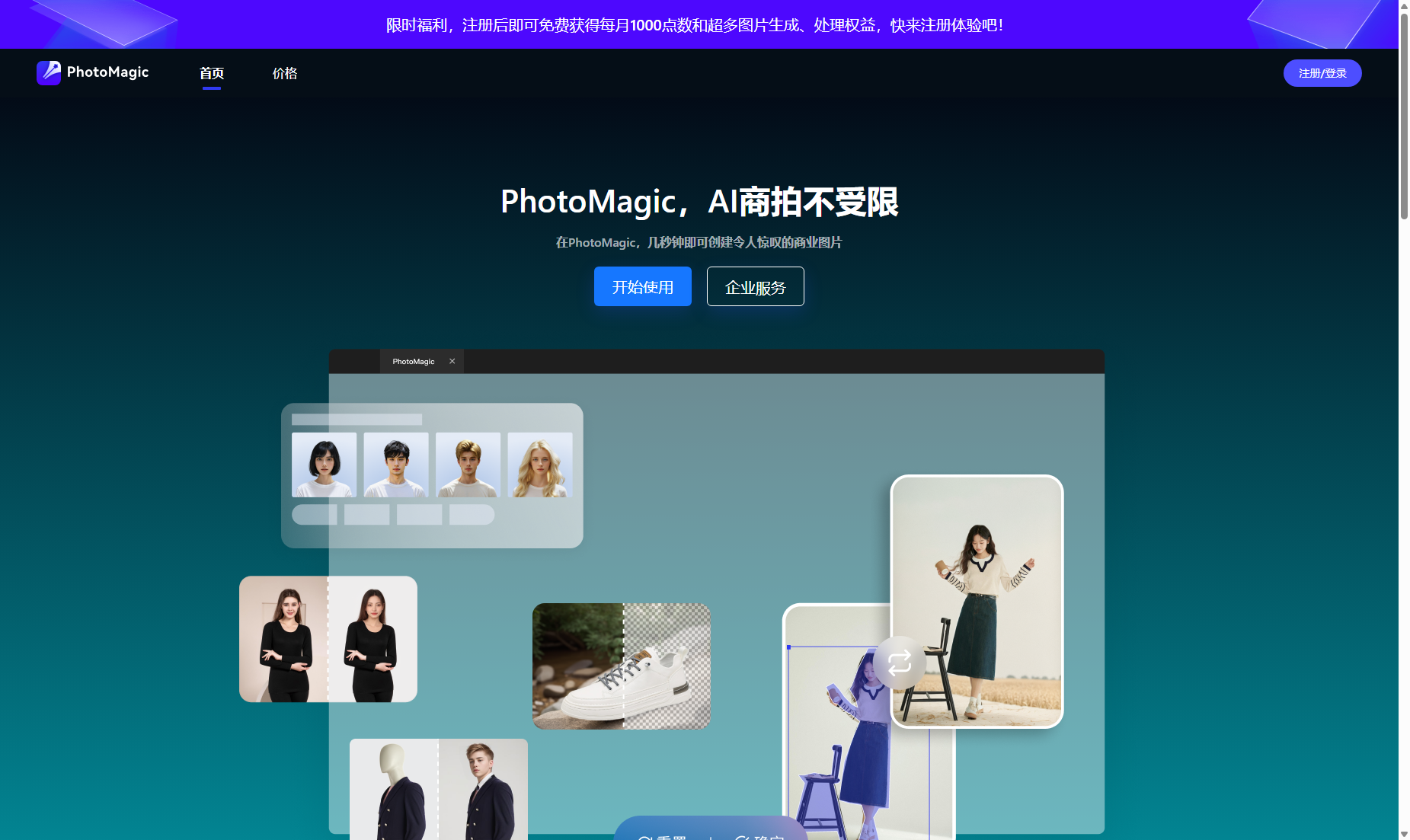
Task: Click the page vertical scrollbar thumb
Action: 1404,116
